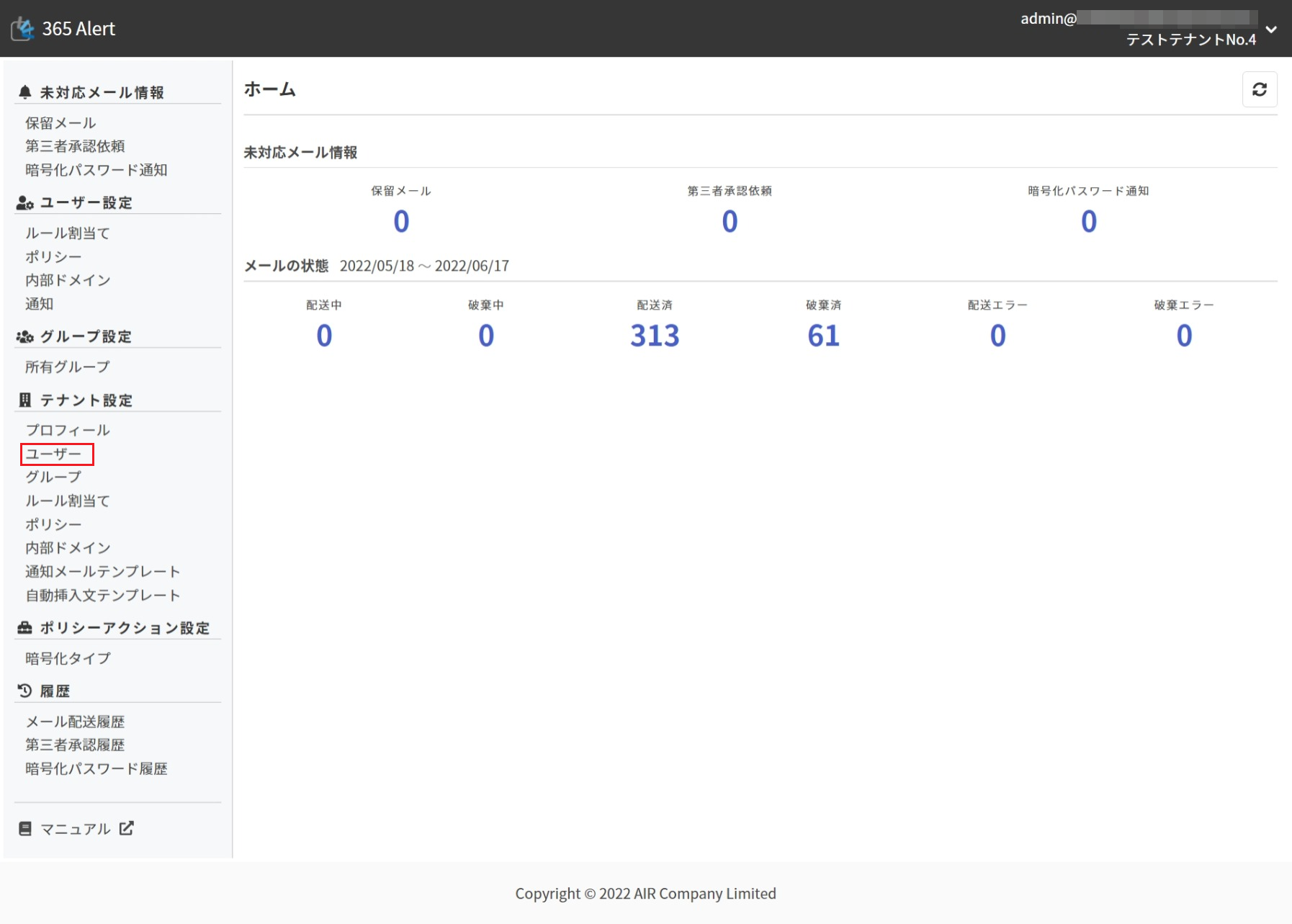Click the 61 破棄済 count
The width and height of the screenshot is (1292, 924).
point(823,336)
